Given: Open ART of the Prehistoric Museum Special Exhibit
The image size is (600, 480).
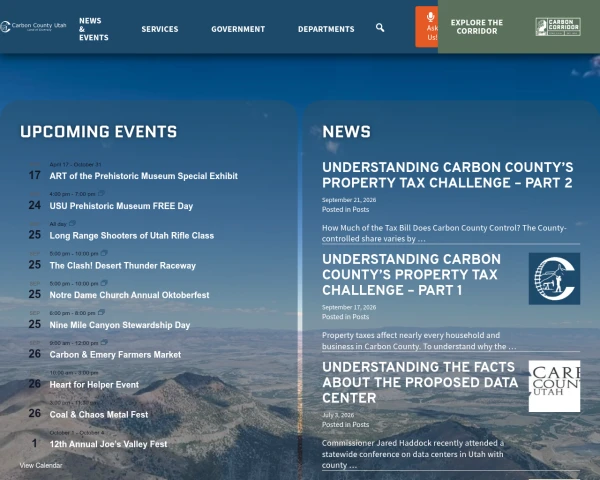Looking at the screenshot, I should click(x=143, y=176).
